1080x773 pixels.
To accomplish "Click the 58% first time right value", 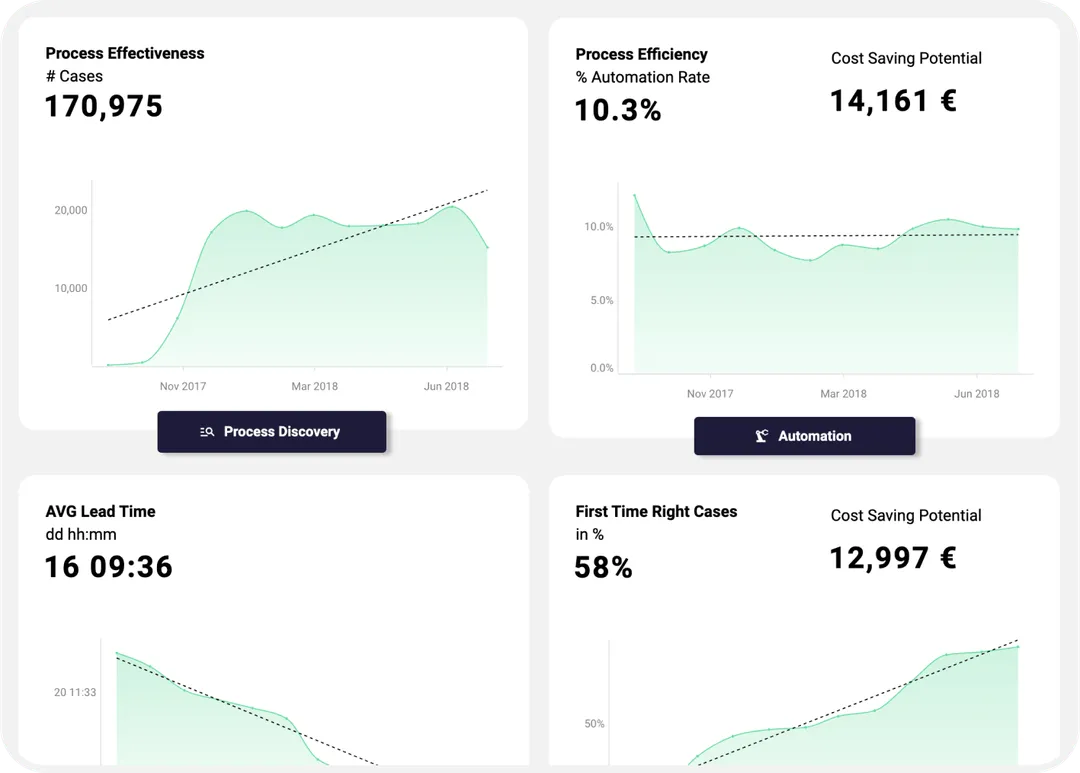I will tap(603, 568).
